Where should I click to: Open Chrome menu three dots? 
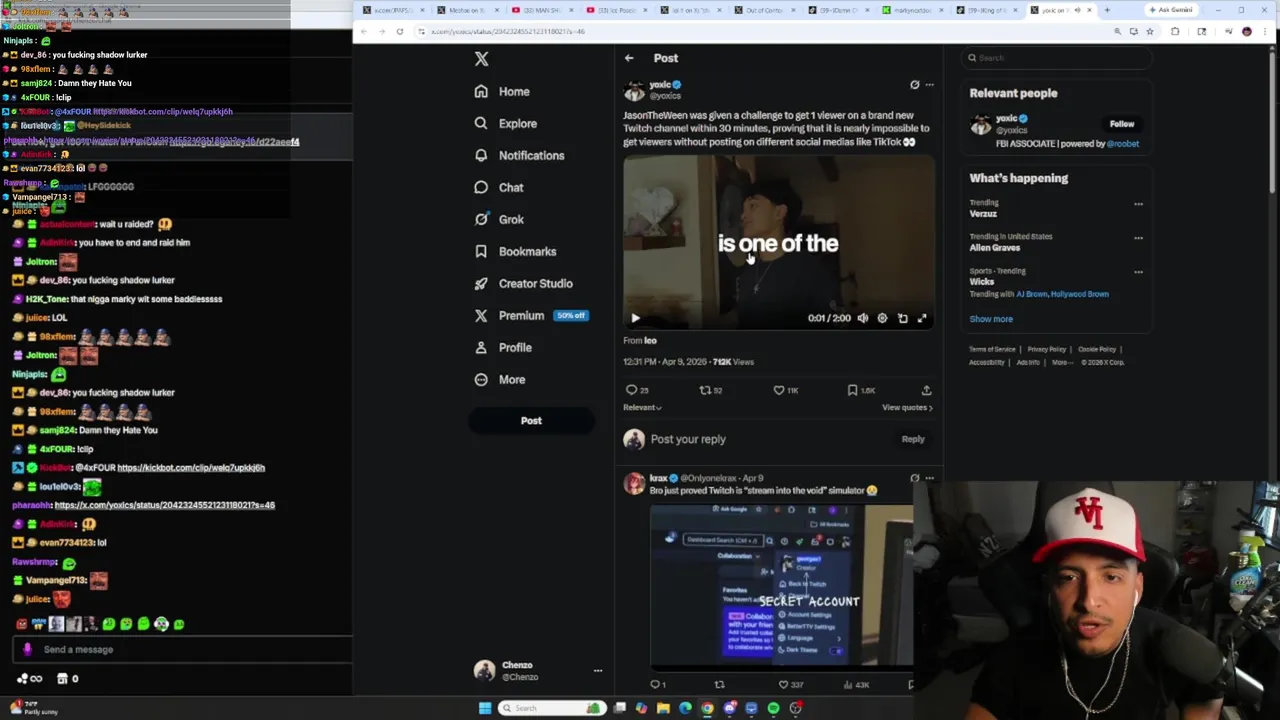coord(1265,31)
